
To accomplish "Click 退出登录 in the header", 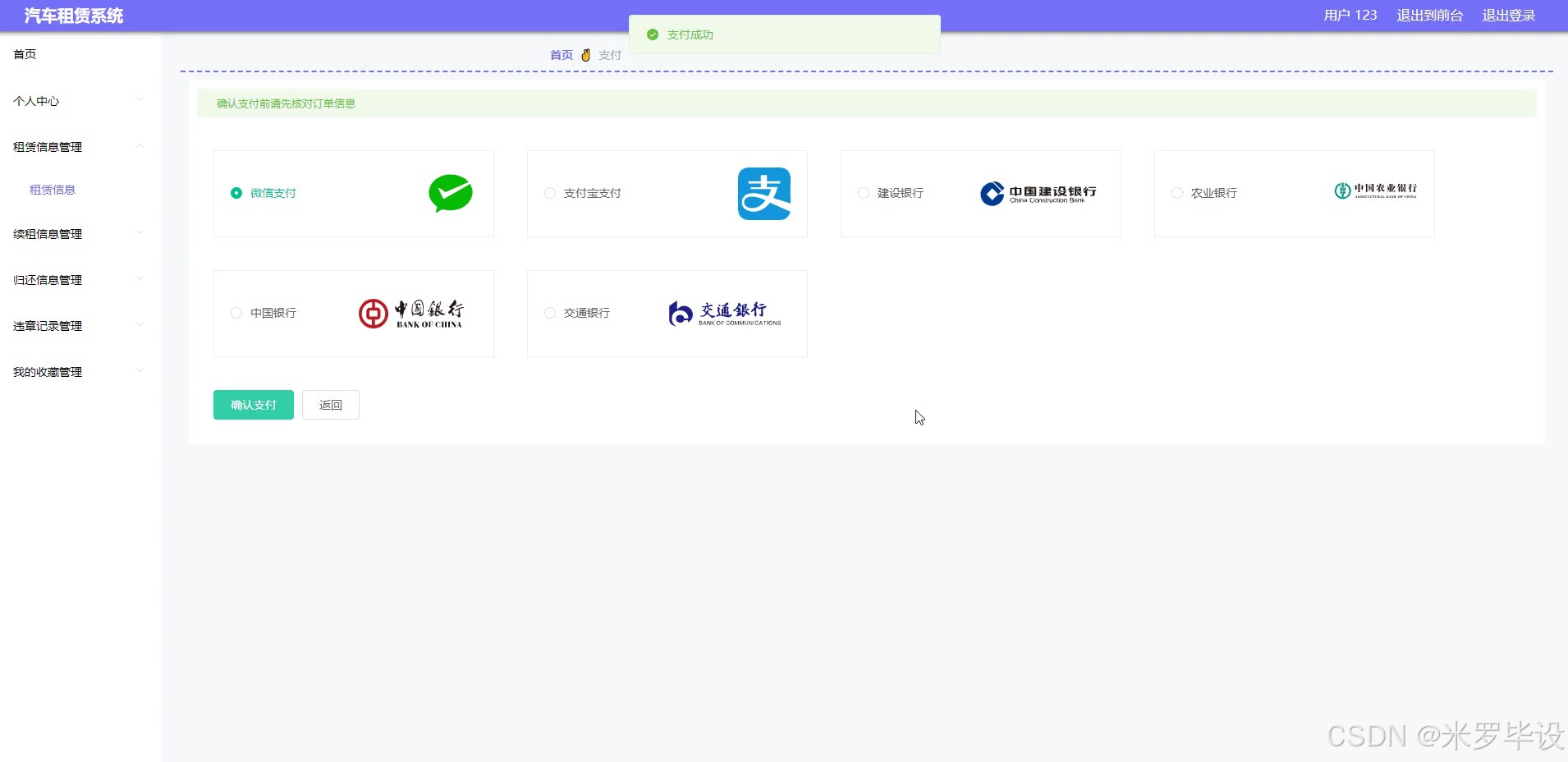I will click(1509, 16).
